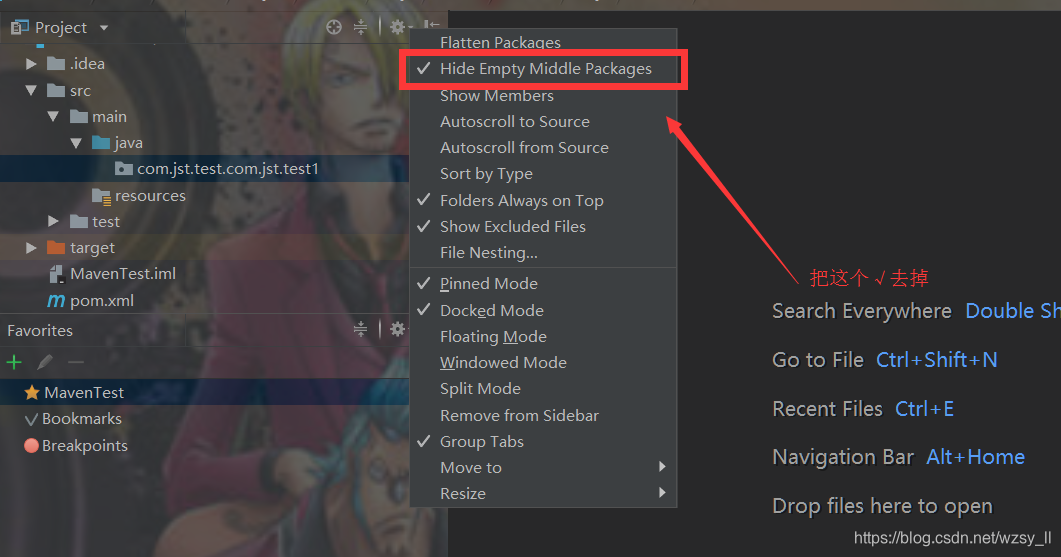Viewport: 1061px width, 557px height.
Task: Open File Nesting... dialog
Action: [x=543, y=253]
